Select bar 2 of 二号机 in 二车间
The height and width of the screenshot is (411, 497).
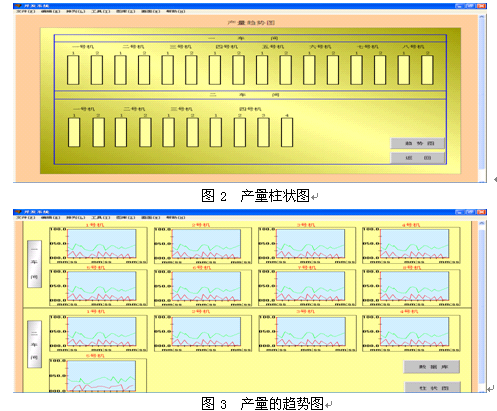(145, 132)
